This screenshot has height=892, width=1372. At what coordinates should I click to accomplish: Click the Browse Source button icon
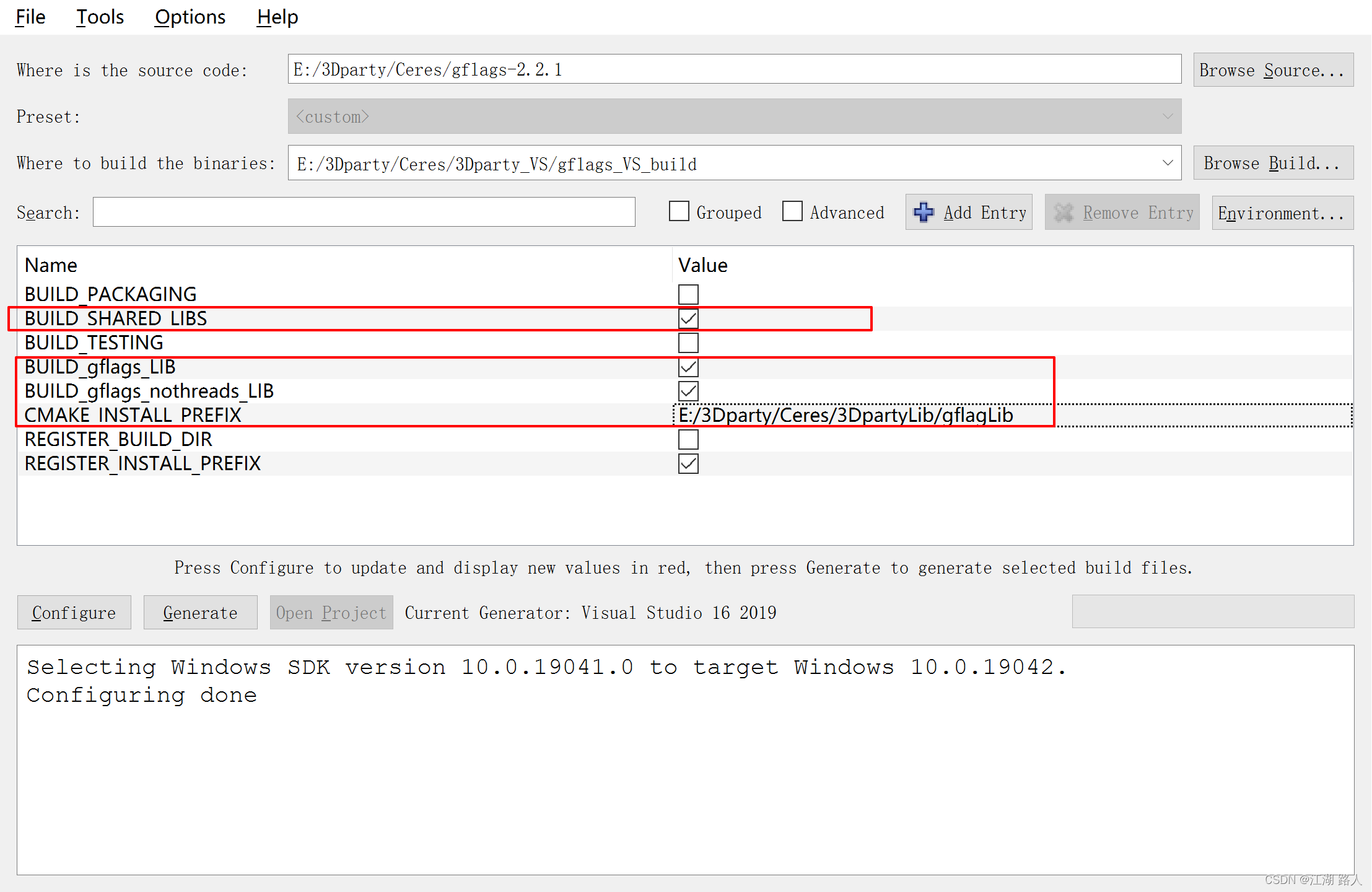click(1276, 69)
